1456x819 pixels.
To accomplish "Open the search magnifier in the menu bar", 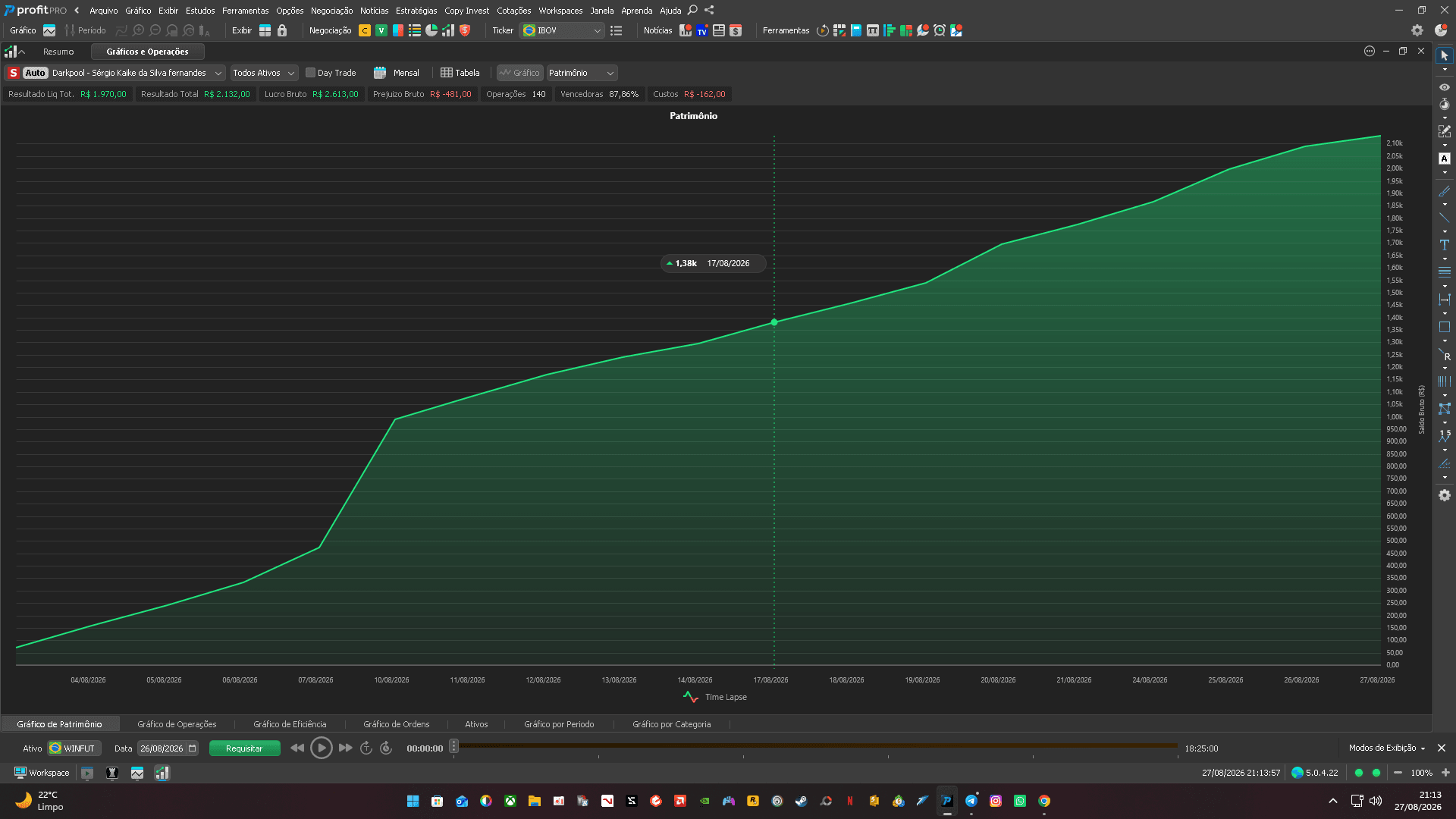I will [x=692, y=10].
